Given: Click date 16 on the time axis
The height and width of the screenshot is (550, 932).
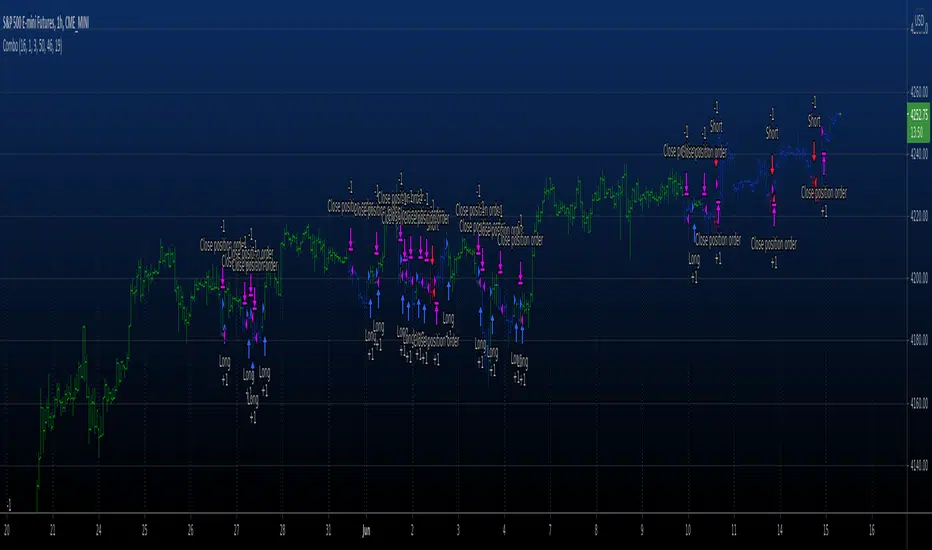Looking at the screenshot, I should (x=873, y=529).
